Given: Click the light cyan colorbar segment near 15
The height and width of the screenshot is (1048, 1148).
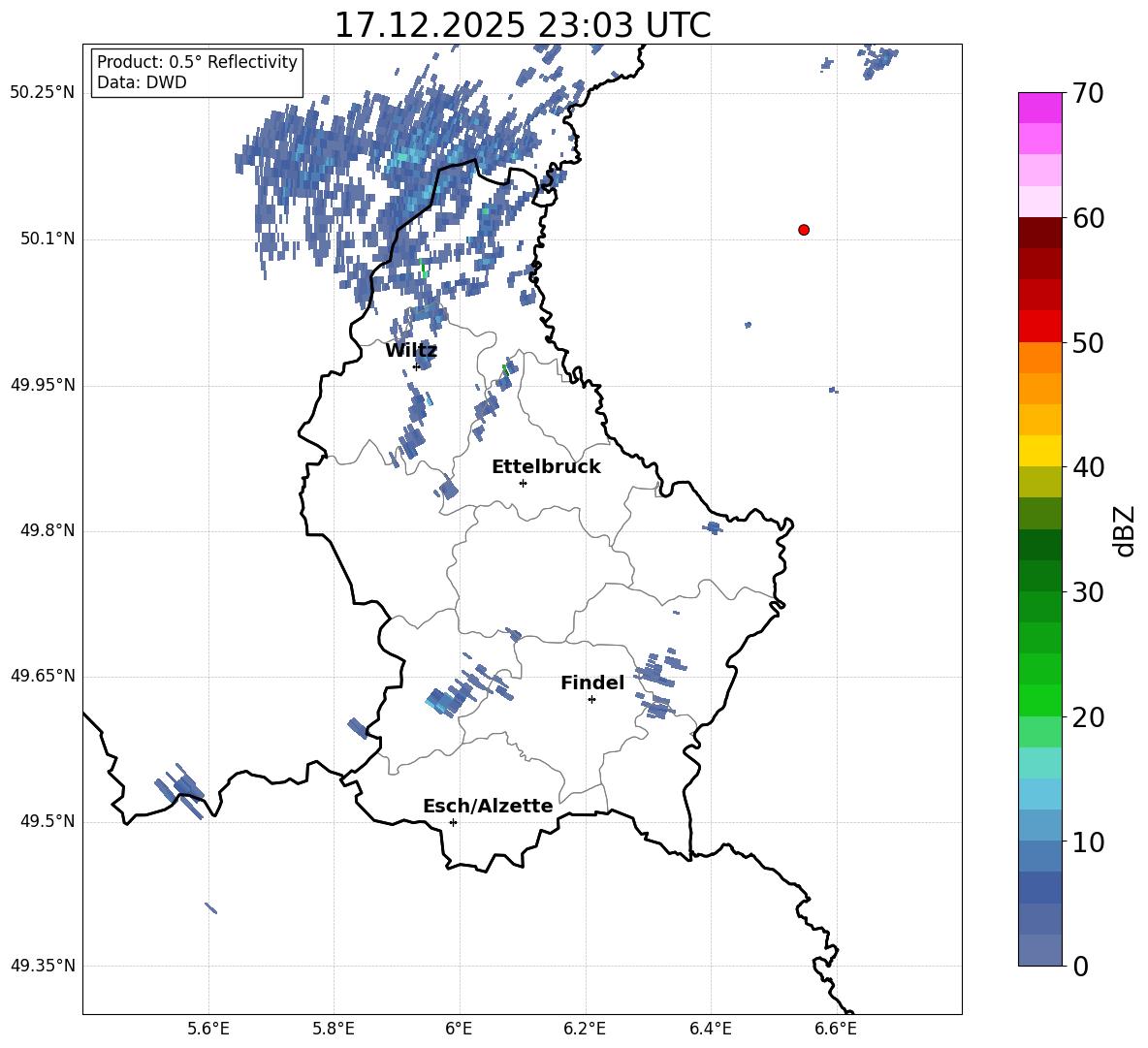Looking at the screenshot, I should pyautogui.click(x=1040, y=763).
